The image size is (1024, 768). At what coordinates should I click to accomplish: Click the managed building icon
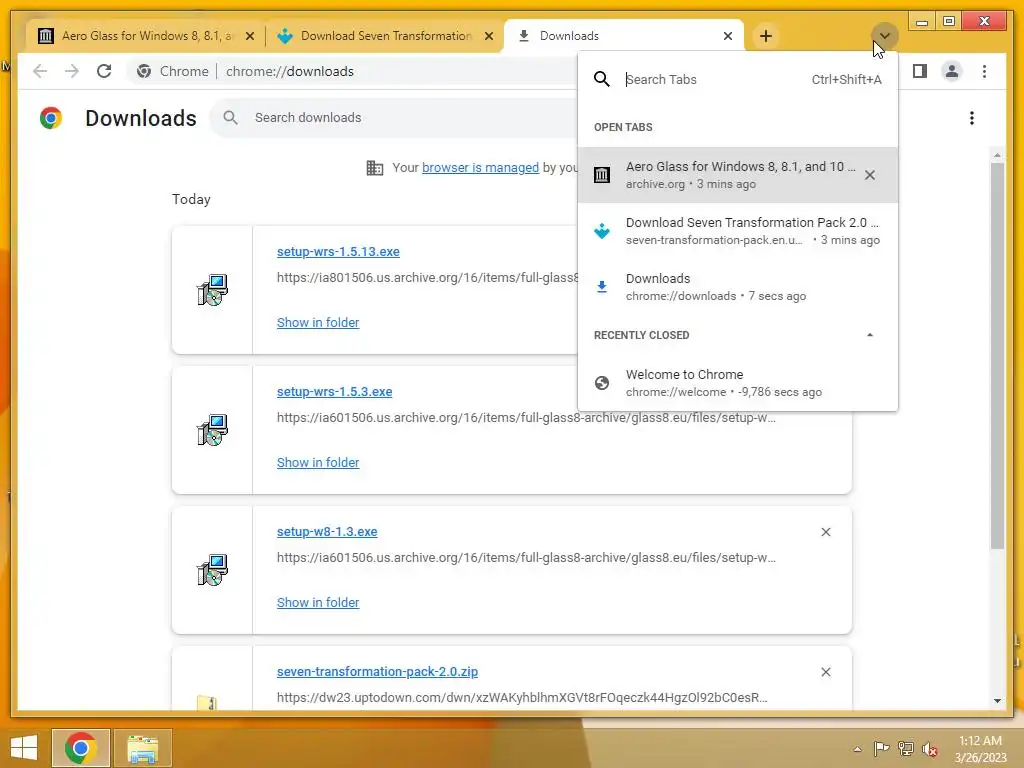[x=375, y=168]
